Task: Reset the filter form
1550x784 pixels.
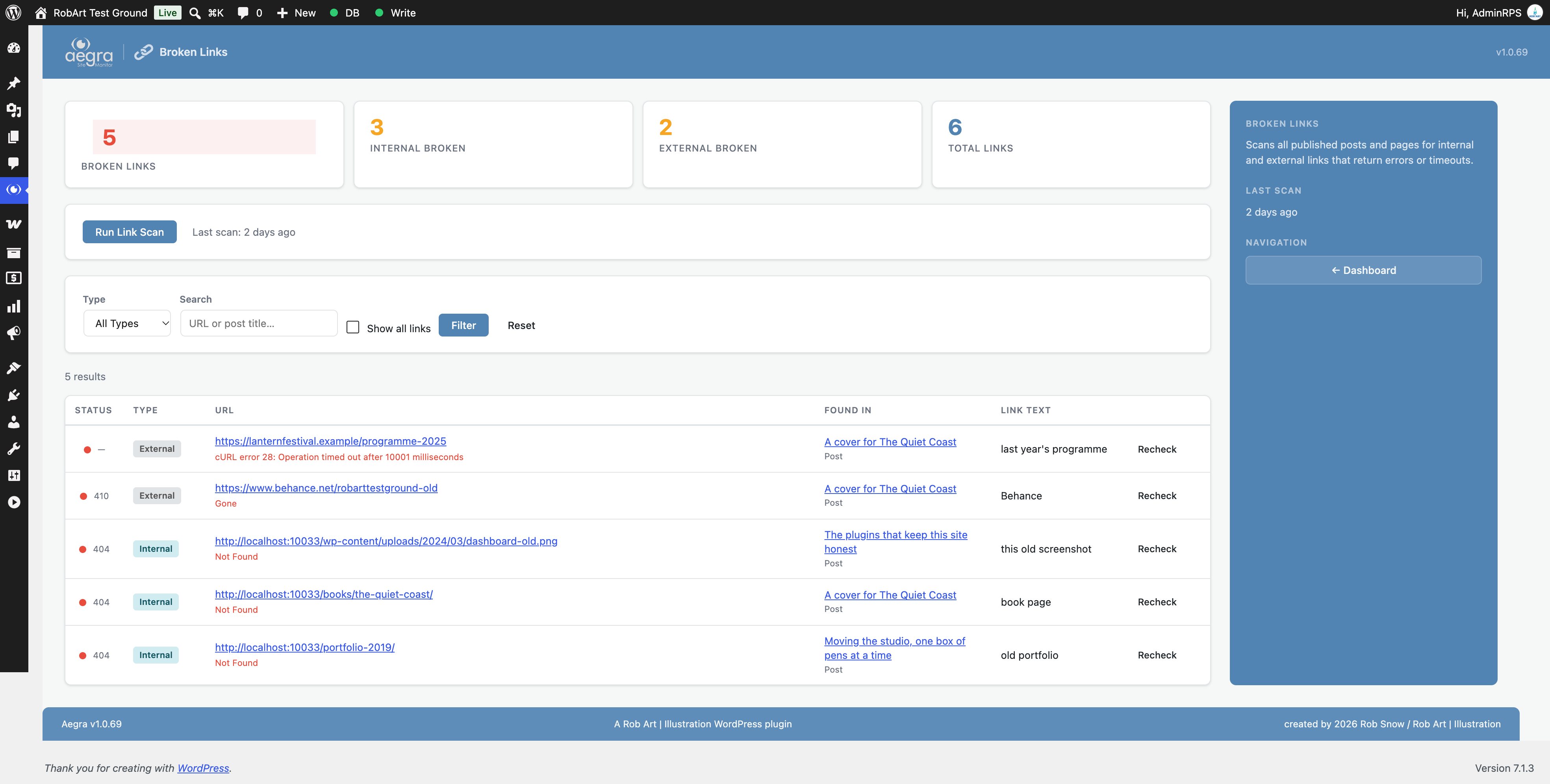Action: 521,325
